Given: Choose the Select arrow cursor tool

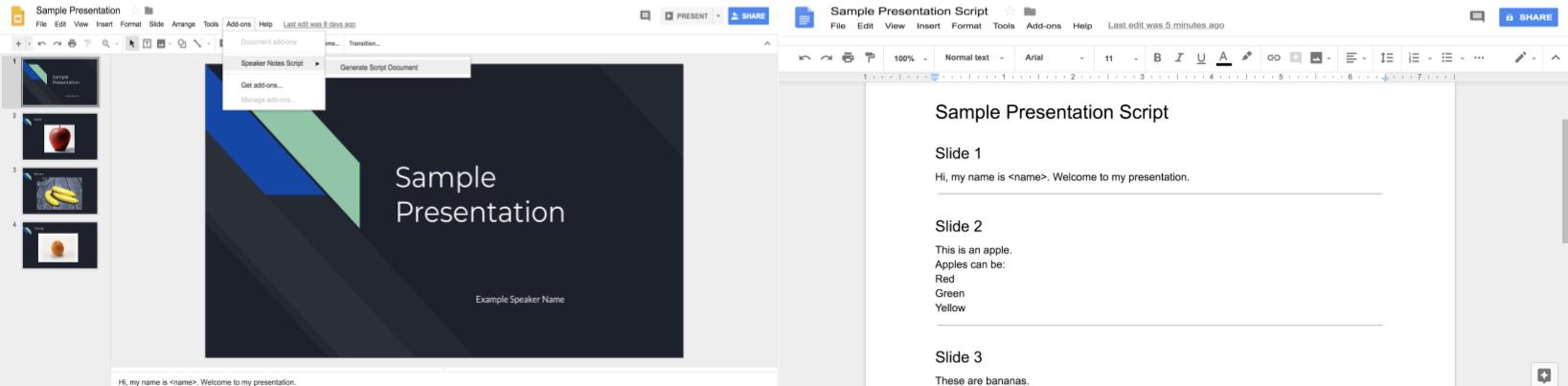Looking at the screenshot, I should click(132, 43).
